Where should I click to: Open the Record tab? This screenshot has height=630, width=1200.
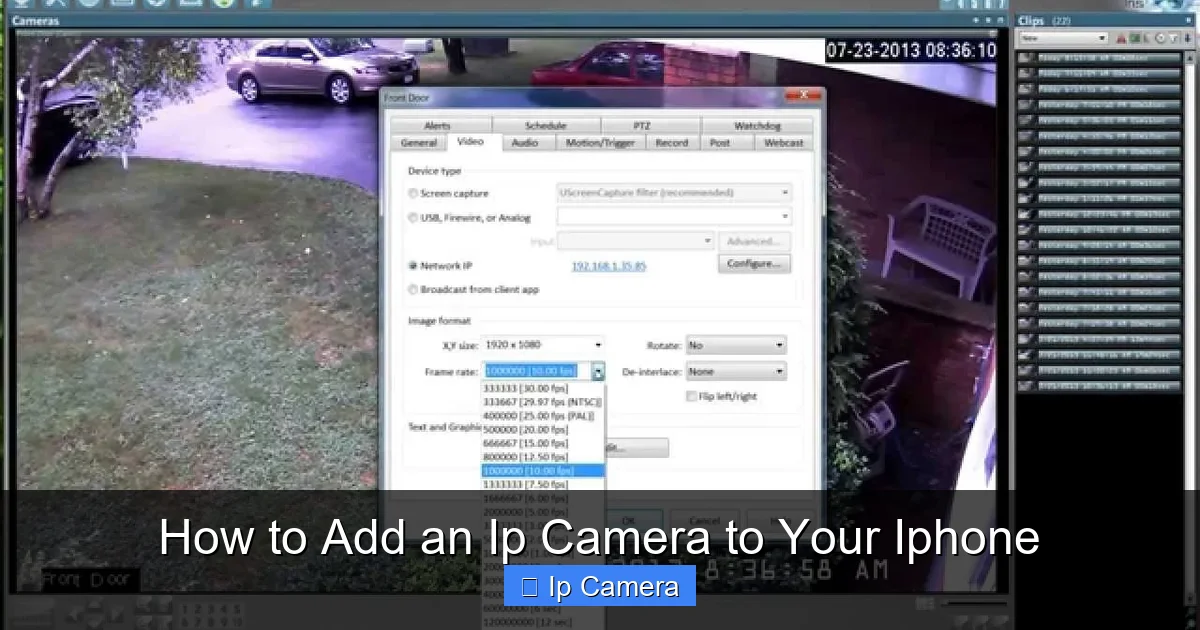(x=672, y=143)
